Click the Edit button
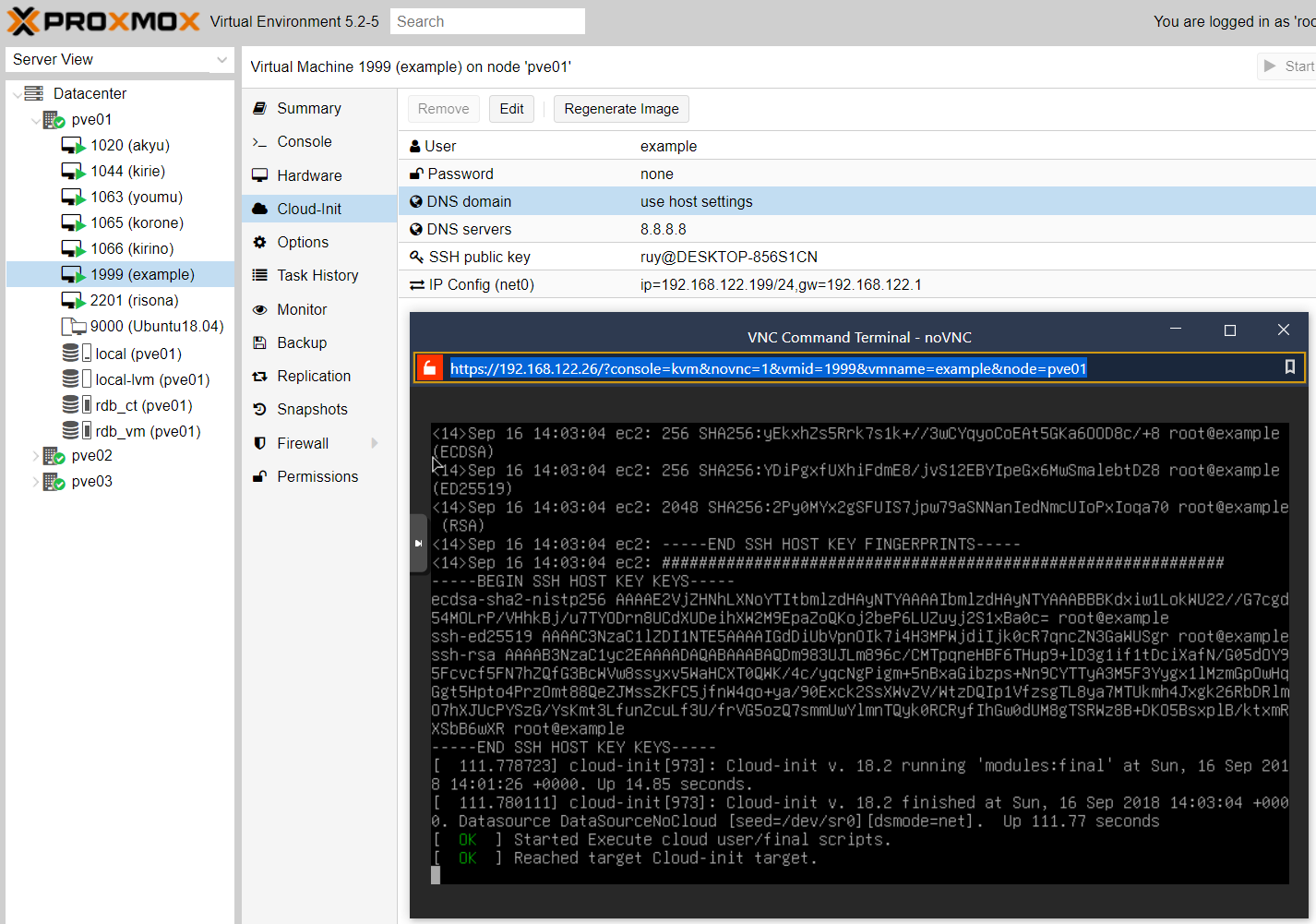Viewport: 1316px width, 924px height. tap(511, 109)
